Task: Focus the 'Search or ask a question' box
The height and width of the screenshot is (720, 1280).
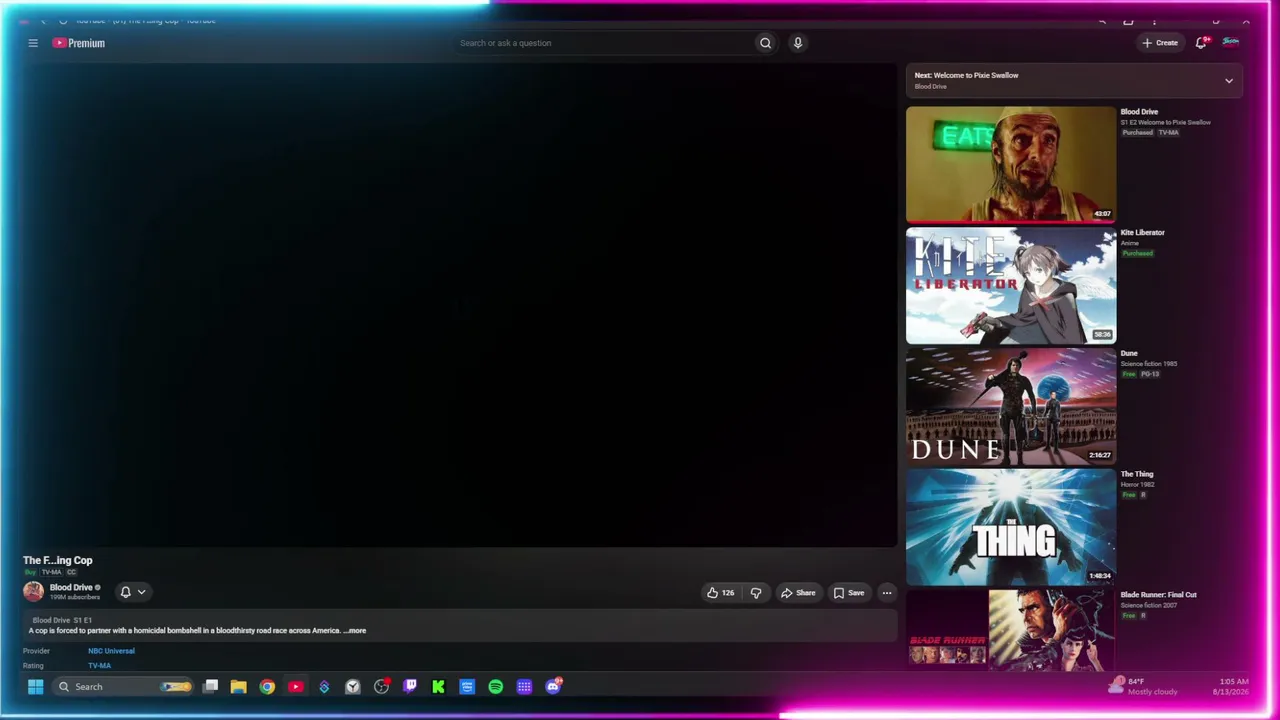Action: click(x=604, y=43)
